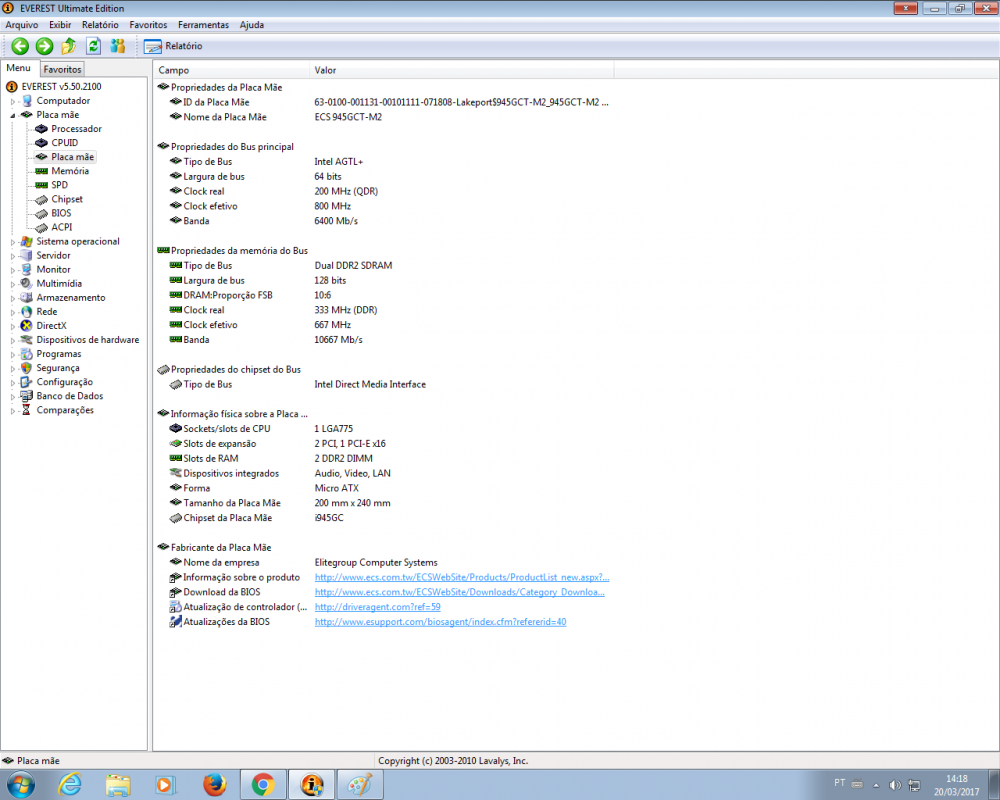Click the folder Up level toolbar icon
This screenshot has height=800, width=1000.
pyautogui.click(x=69, y=46)
